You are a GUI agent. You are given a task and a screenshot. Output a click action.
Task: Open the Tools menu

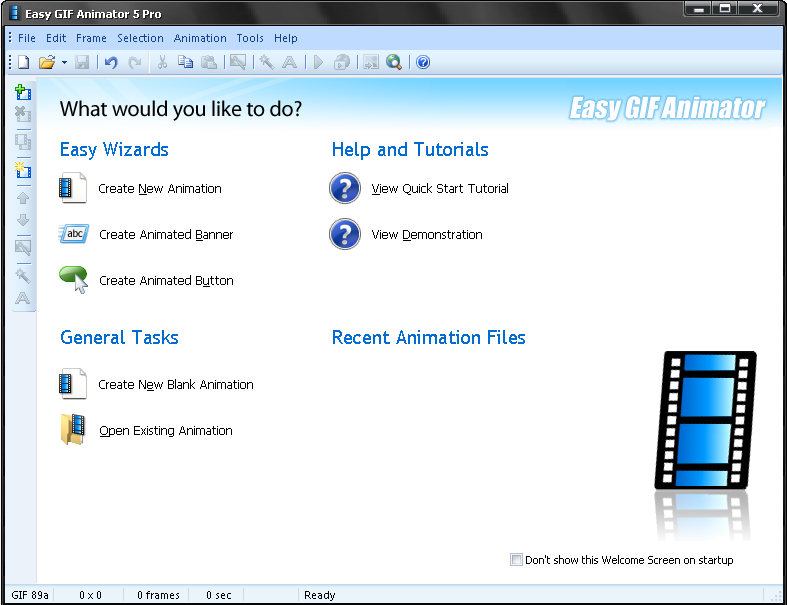click(250, 38)
